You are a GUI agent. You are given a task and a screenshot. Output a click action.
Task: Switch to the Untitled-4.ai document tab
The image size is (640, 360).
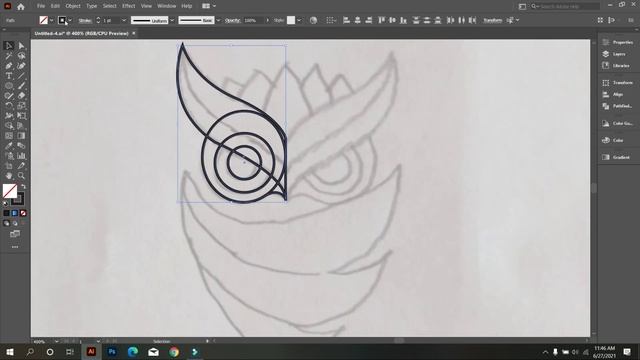coord(82,33)
